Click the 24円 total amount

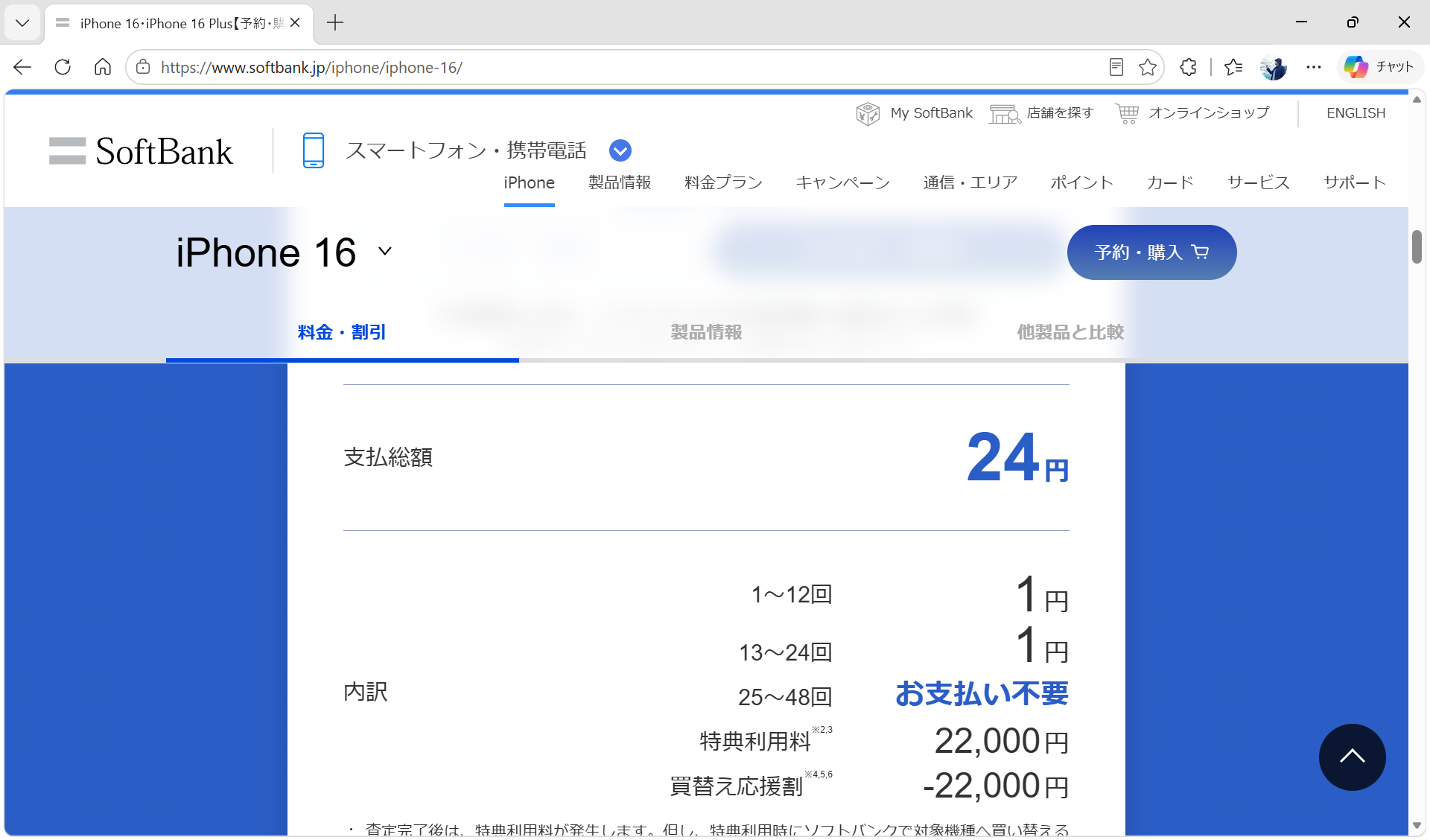pyautogui.click(x=1017, y=456)
